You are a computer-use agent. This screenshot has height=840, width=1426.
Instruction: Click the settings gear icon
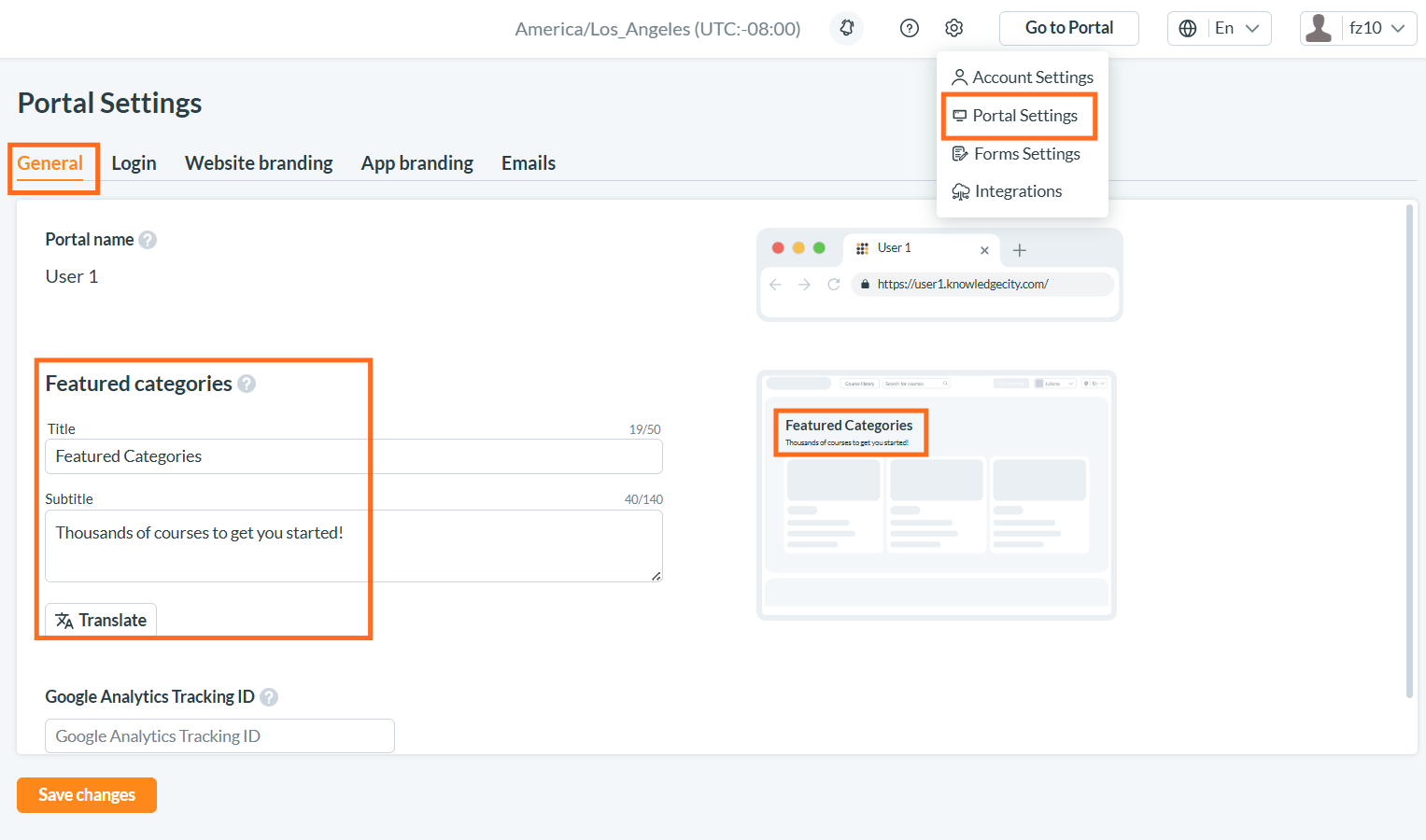coord(953,28)
